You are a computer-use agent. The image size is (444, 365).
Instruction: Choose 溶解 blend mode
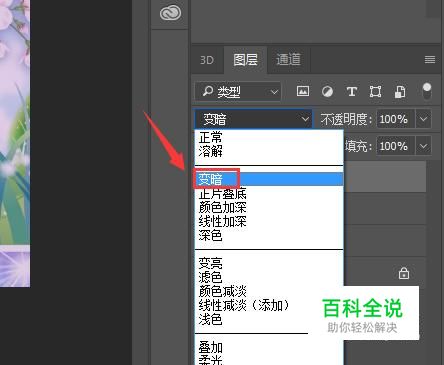coord(269,151)
